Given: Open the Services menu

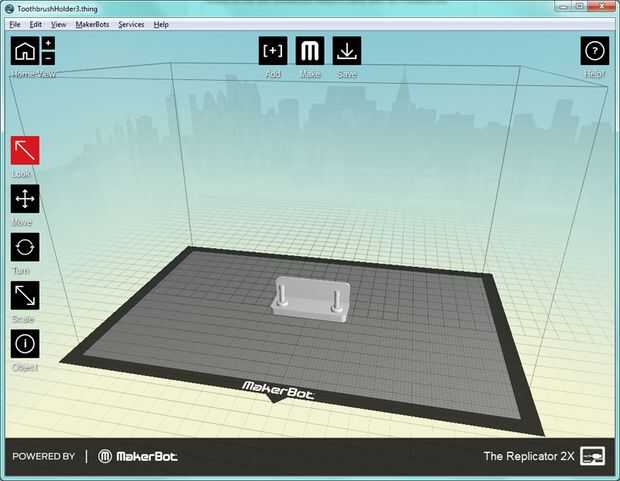Looking at the screenshot, I should coord(131,25).
